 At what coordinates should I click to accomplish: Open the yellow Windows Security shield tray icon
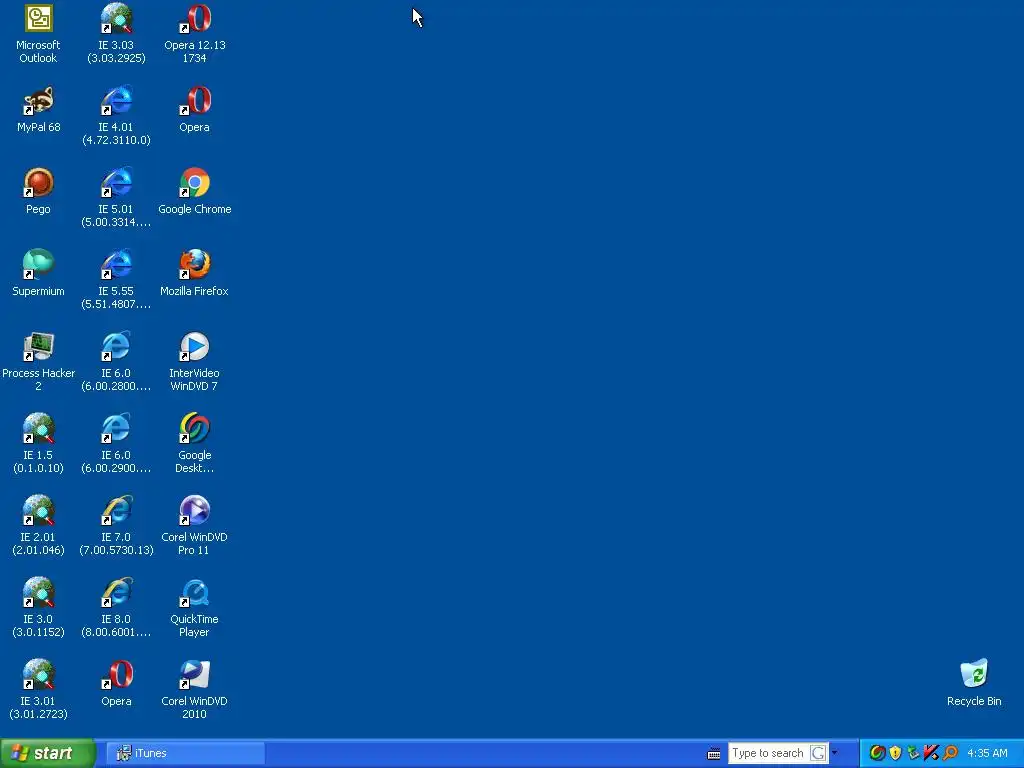click(x=895, y=753)
